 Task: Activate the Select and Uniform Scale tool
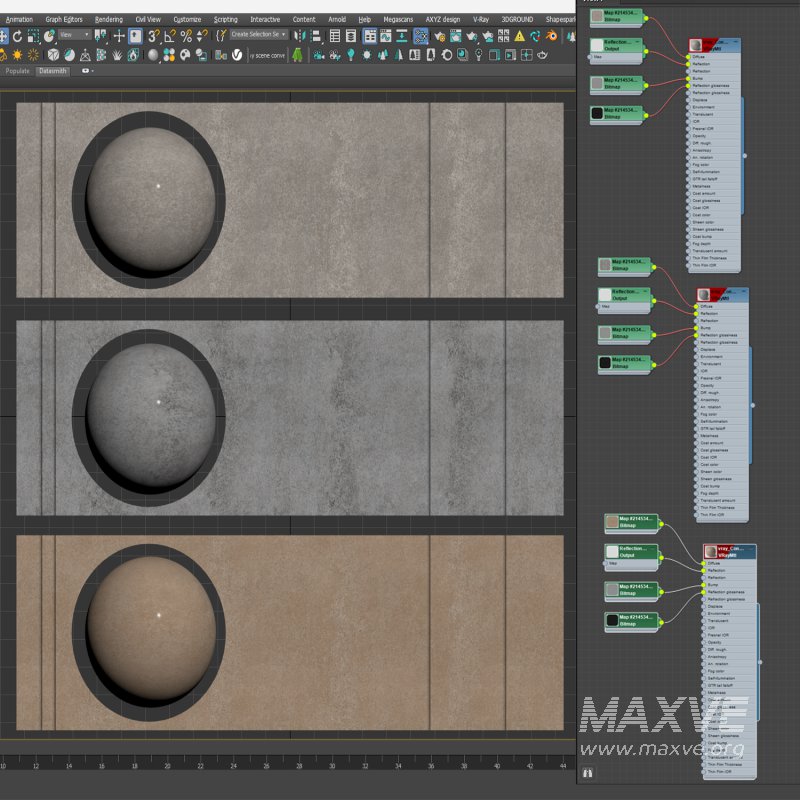point(31,35)
